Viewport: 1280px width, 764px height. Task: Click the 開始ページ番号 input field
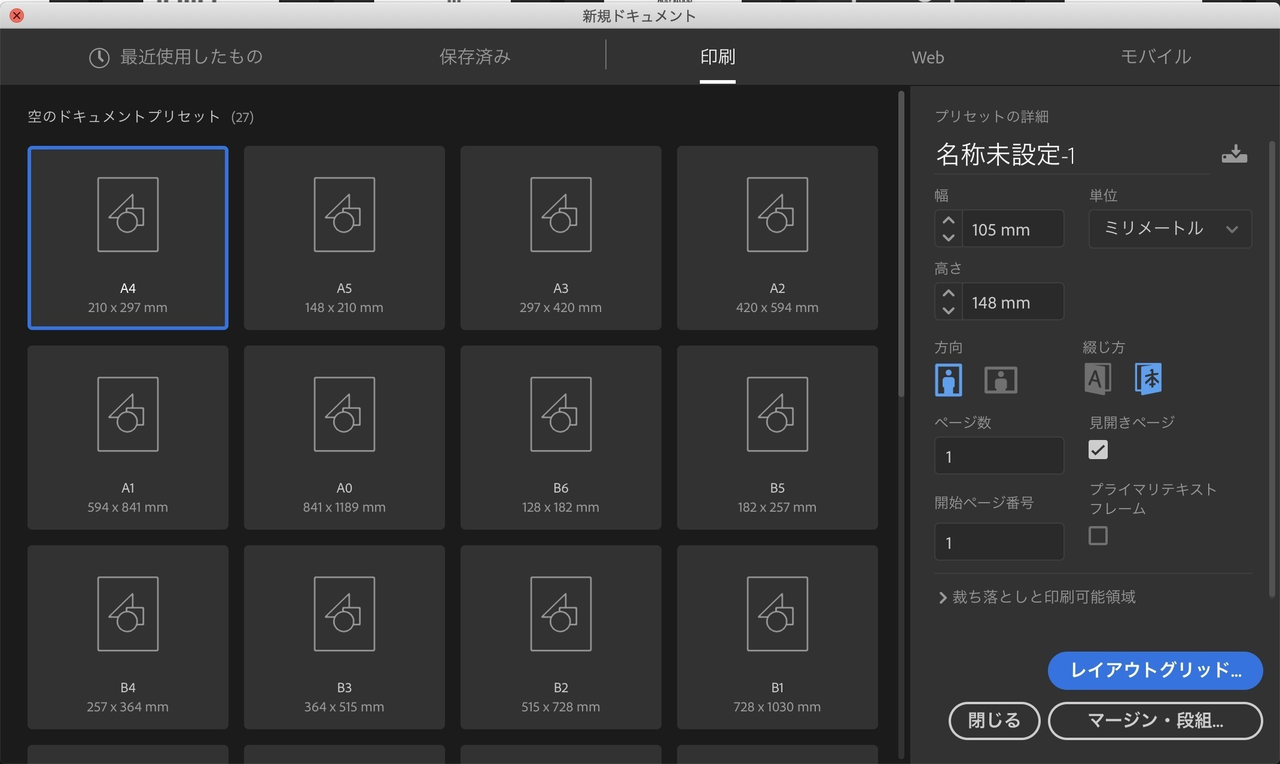click(x=999, y=542)
